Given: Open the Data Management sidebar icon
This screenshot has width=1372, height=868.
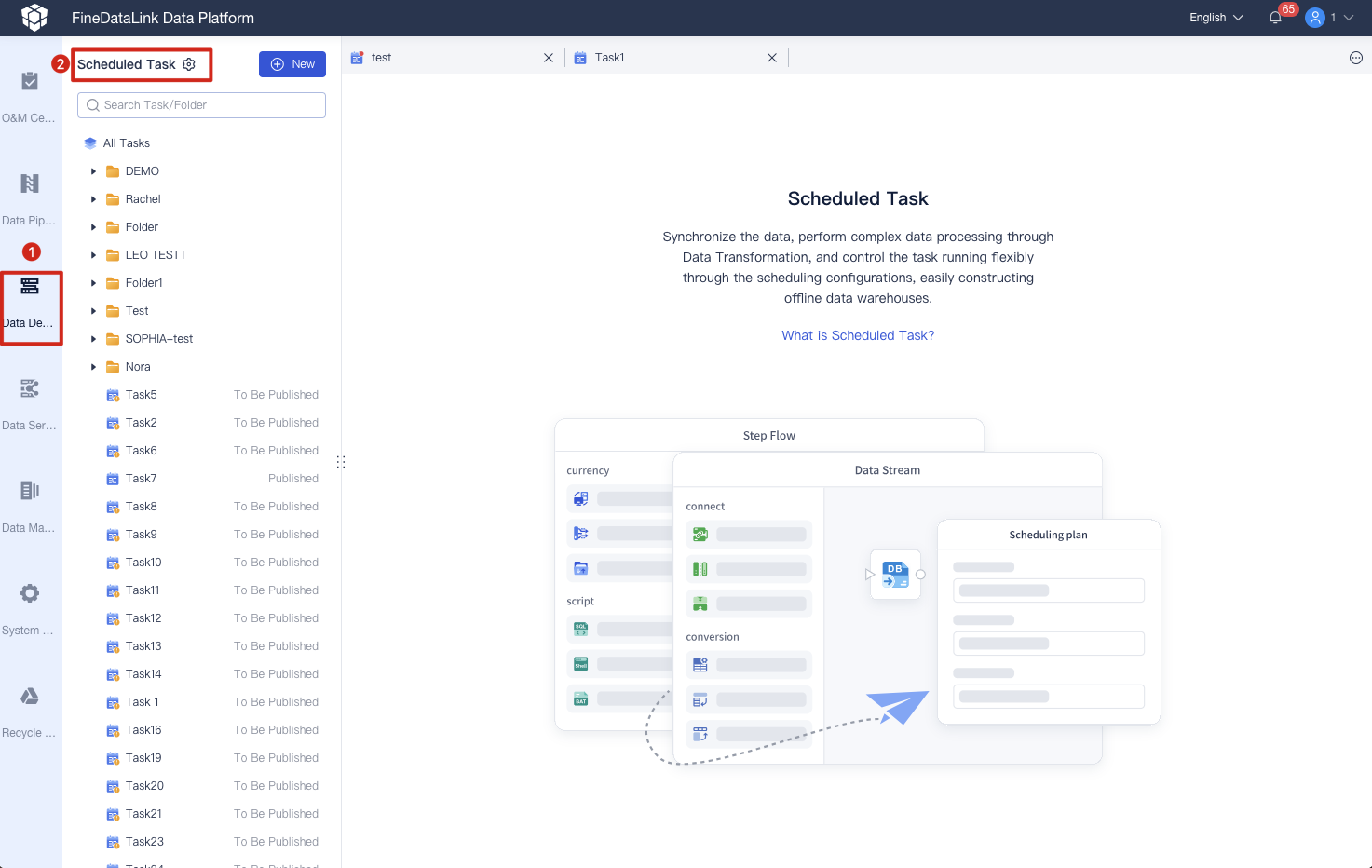Looking at the screenshot, I should point(30,491).
